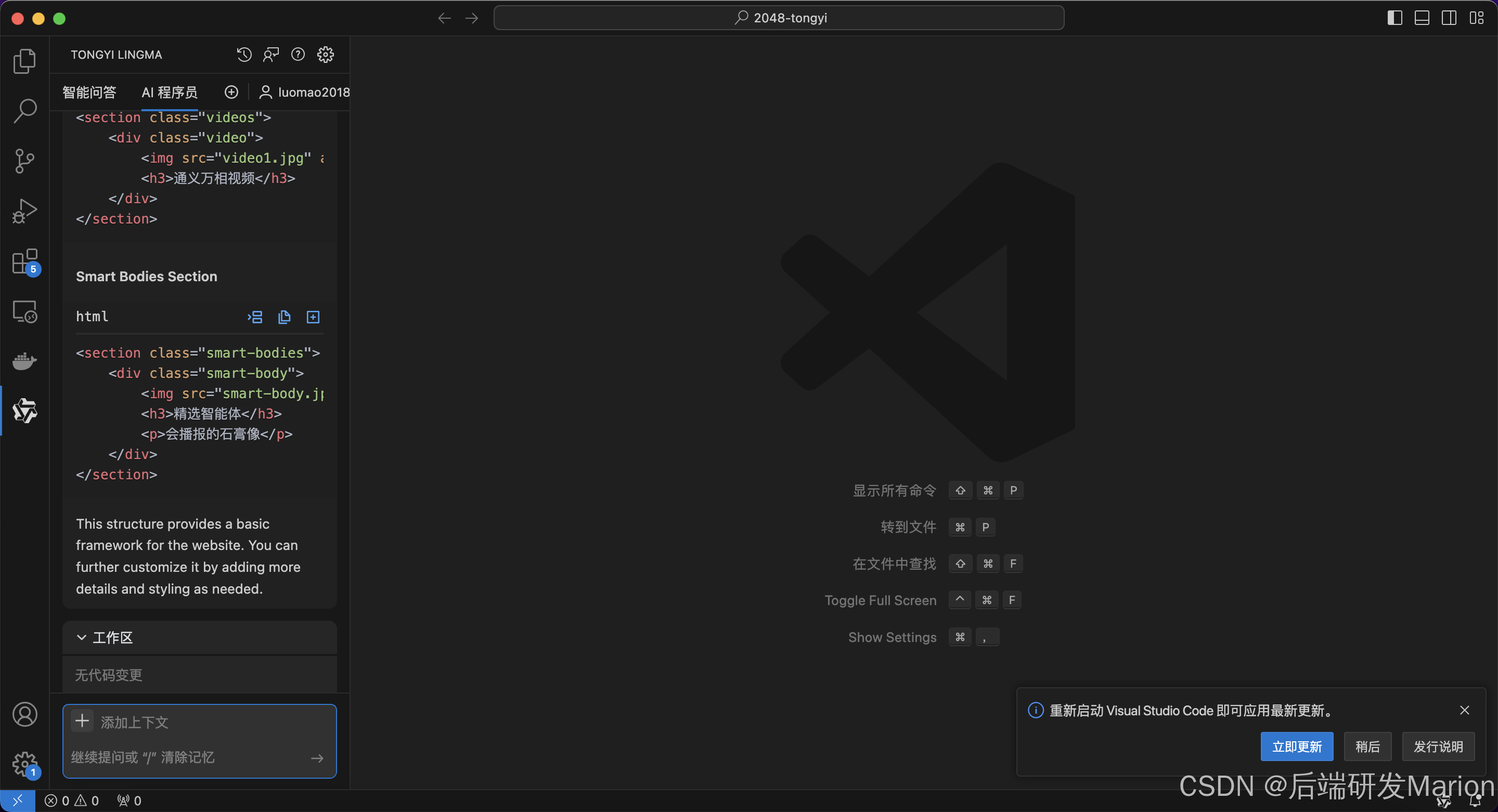Open the Run and Debug view
This screenshot has width=1498, height=812.
pyautogui.click(x=24, y=211)
